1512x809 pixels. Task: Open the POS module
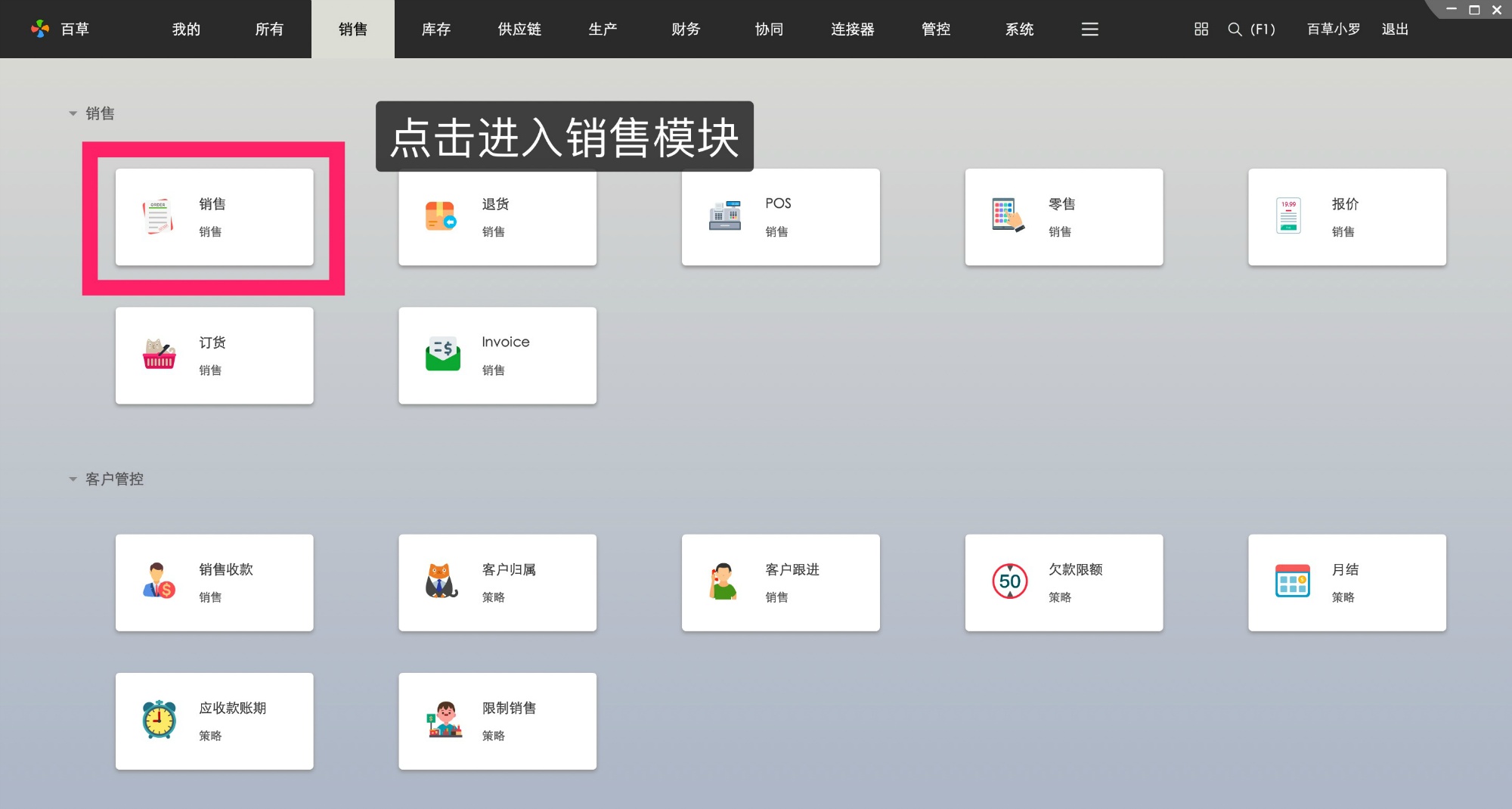pos(780,217)
